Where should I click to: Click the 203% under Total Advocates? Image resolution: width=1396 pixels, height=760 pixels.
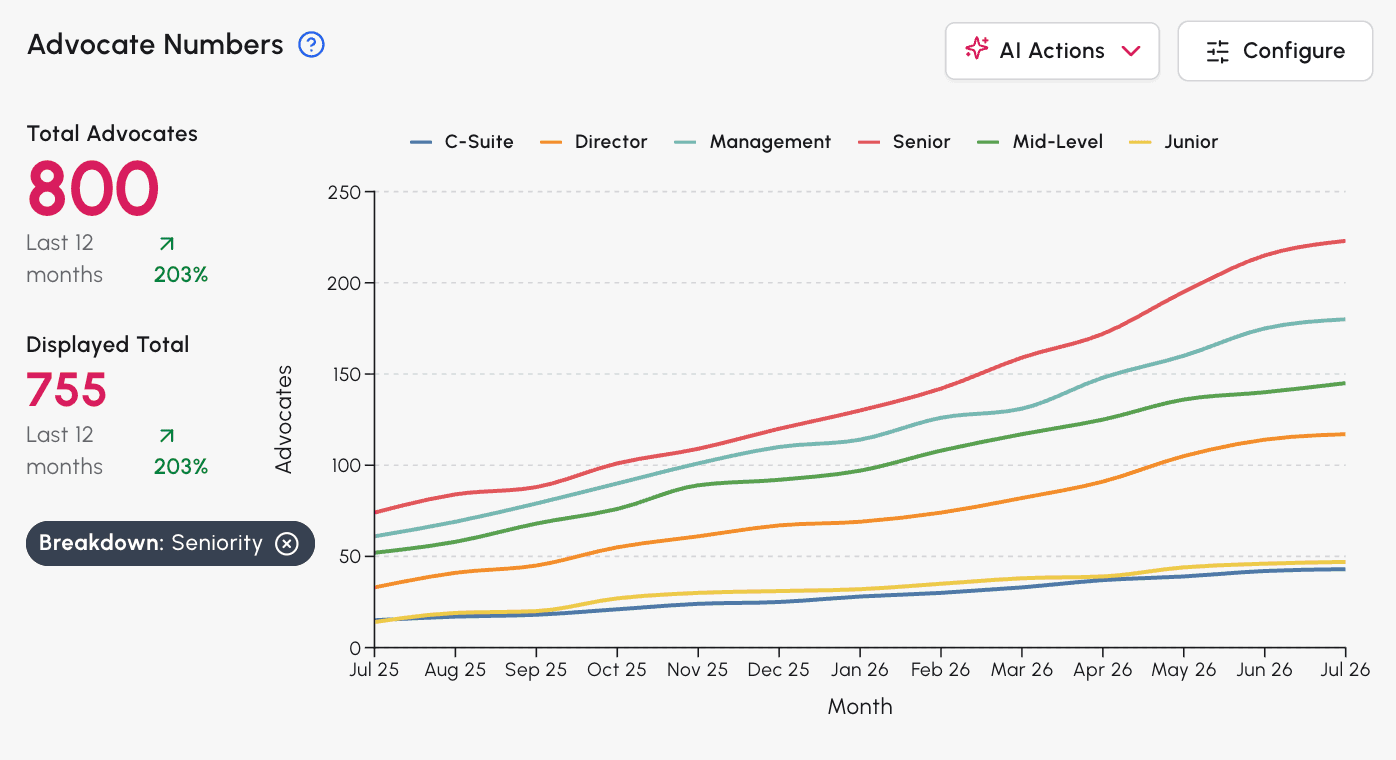tap(181, 275)
